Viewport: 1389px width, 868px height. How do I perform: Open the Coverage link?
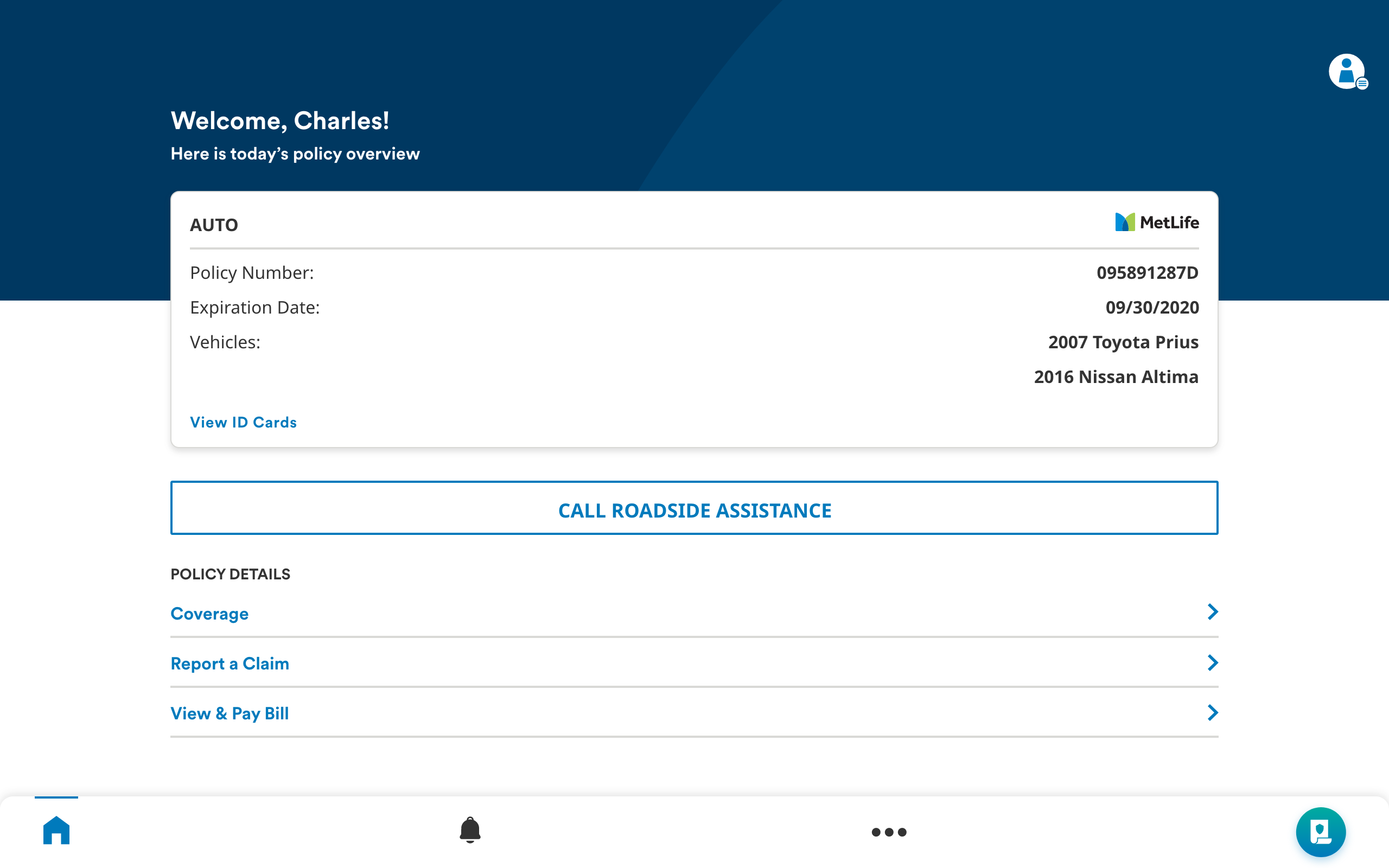coord(209,614)
